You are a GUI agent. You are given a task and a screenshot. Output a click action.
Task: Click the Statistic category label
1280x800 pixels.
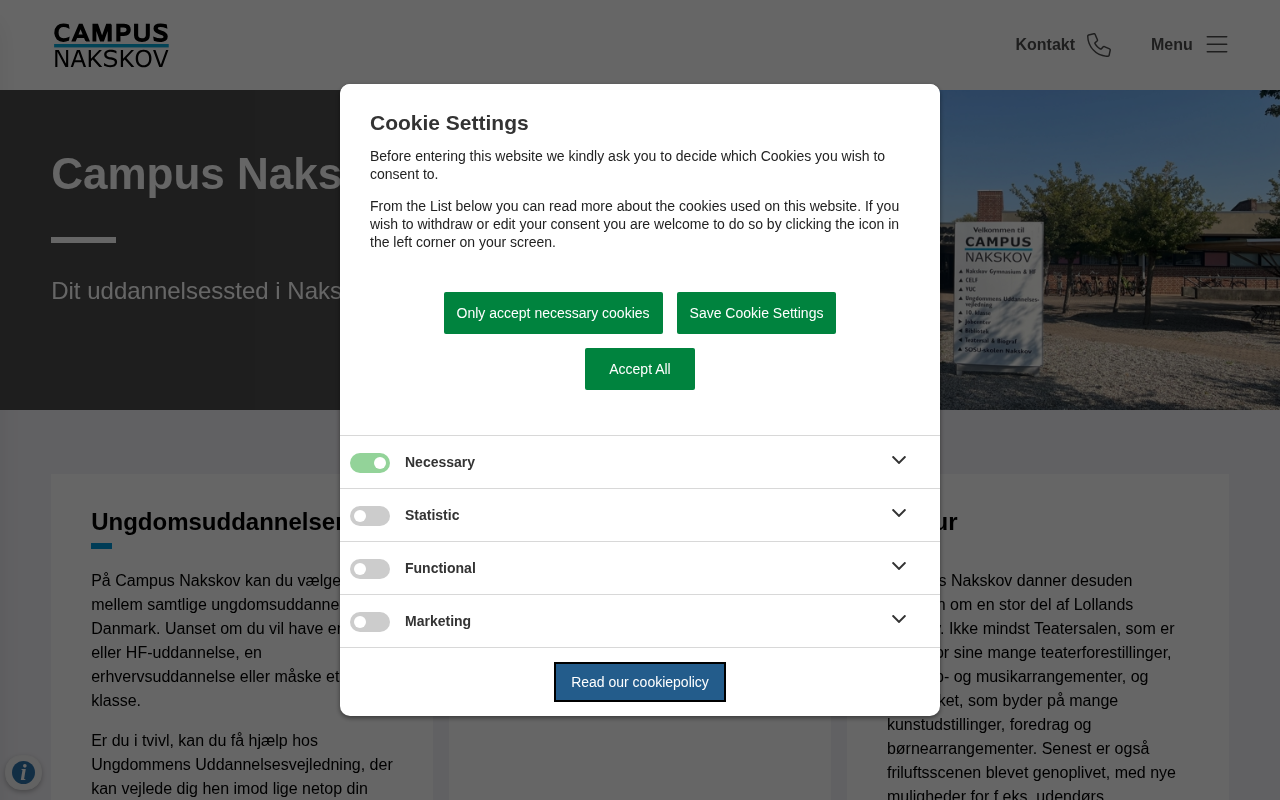[x=432, y=515]
